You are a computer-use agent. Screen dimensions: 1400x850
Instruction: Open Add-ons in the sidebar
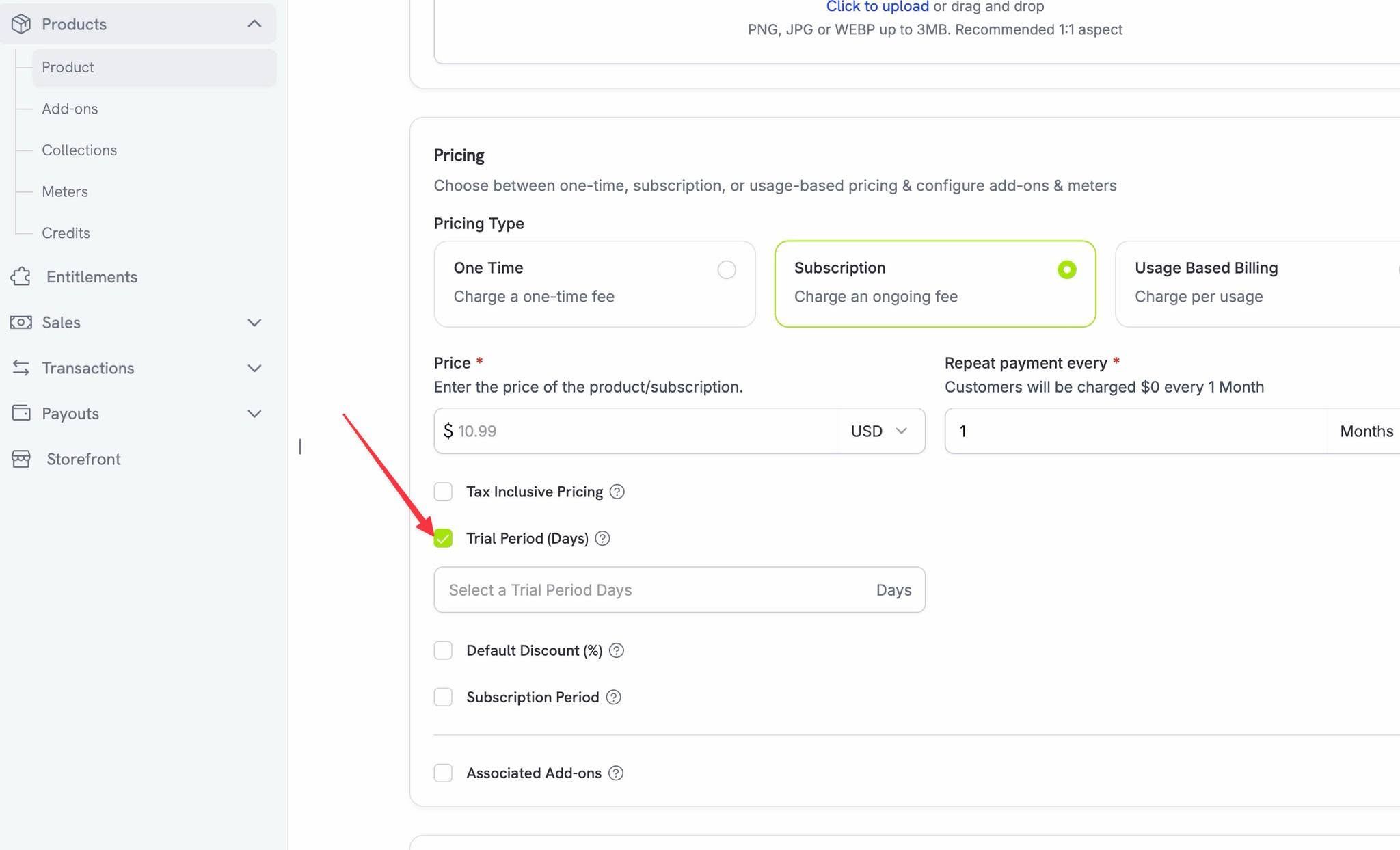[x=70, y=109]
